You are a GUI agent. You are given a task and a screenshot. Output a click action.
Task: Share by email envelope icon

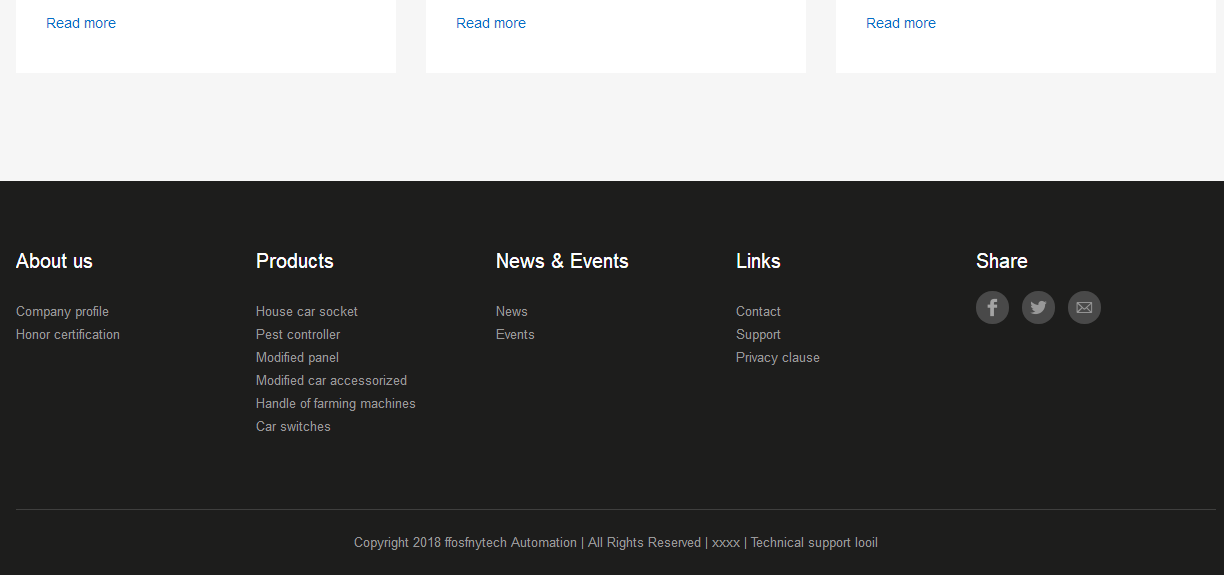pyautogui.click(x=1084, y=307)
